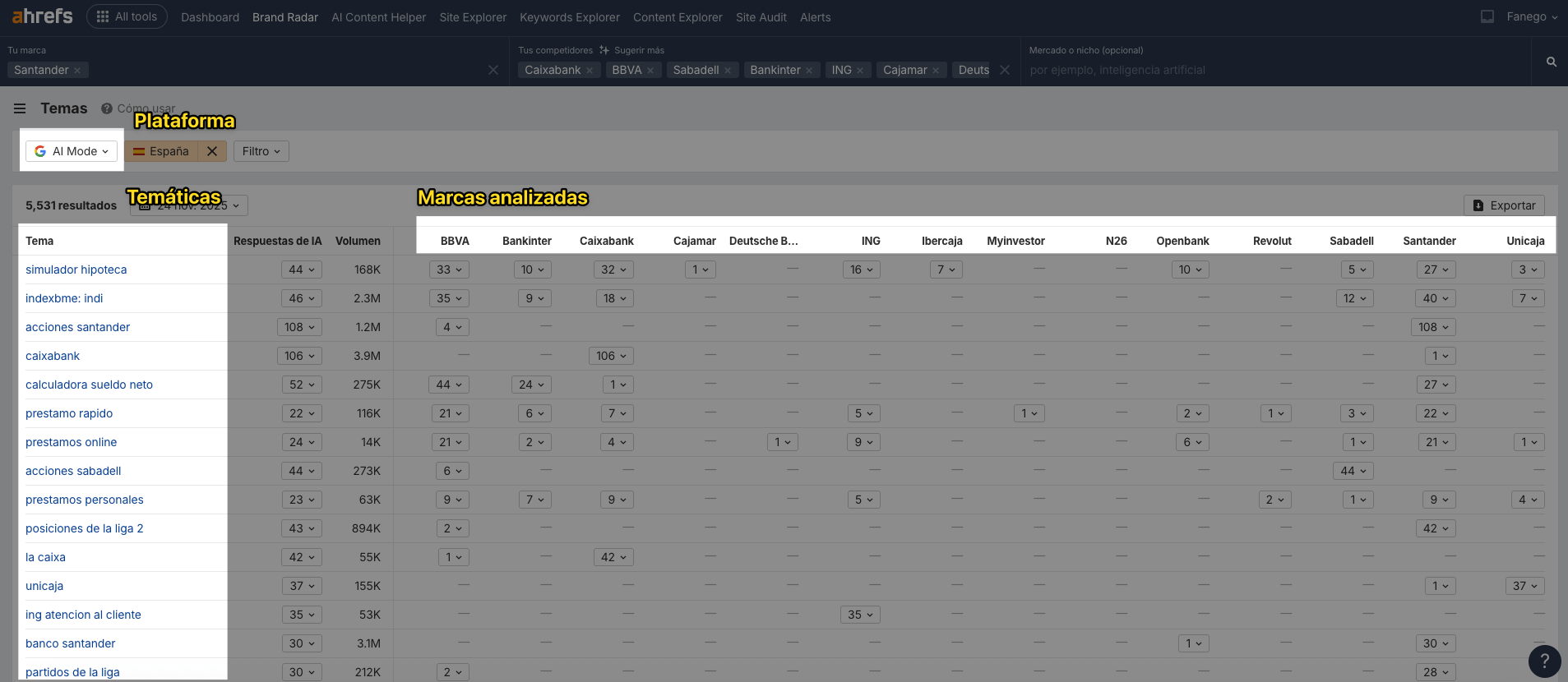
Task: Remove the BBVA competitor tag
Action: pyautogui.click(x=650, y=71)
